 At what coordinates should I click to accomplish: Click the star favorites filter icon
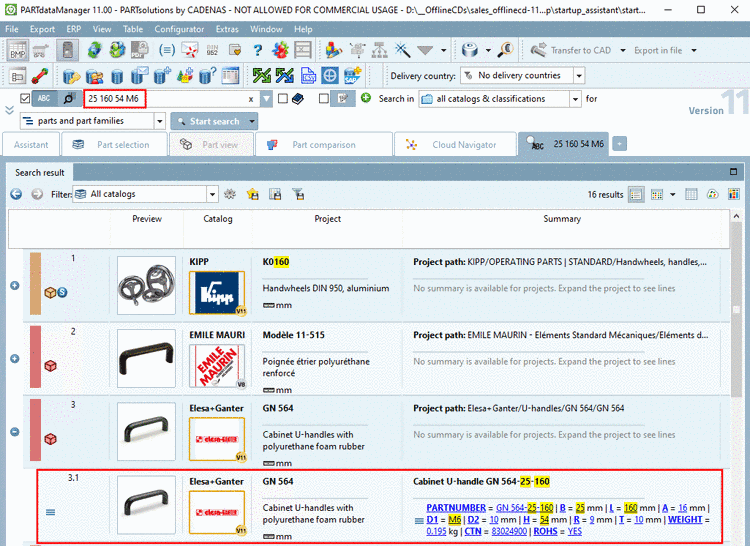click(253, 194)
